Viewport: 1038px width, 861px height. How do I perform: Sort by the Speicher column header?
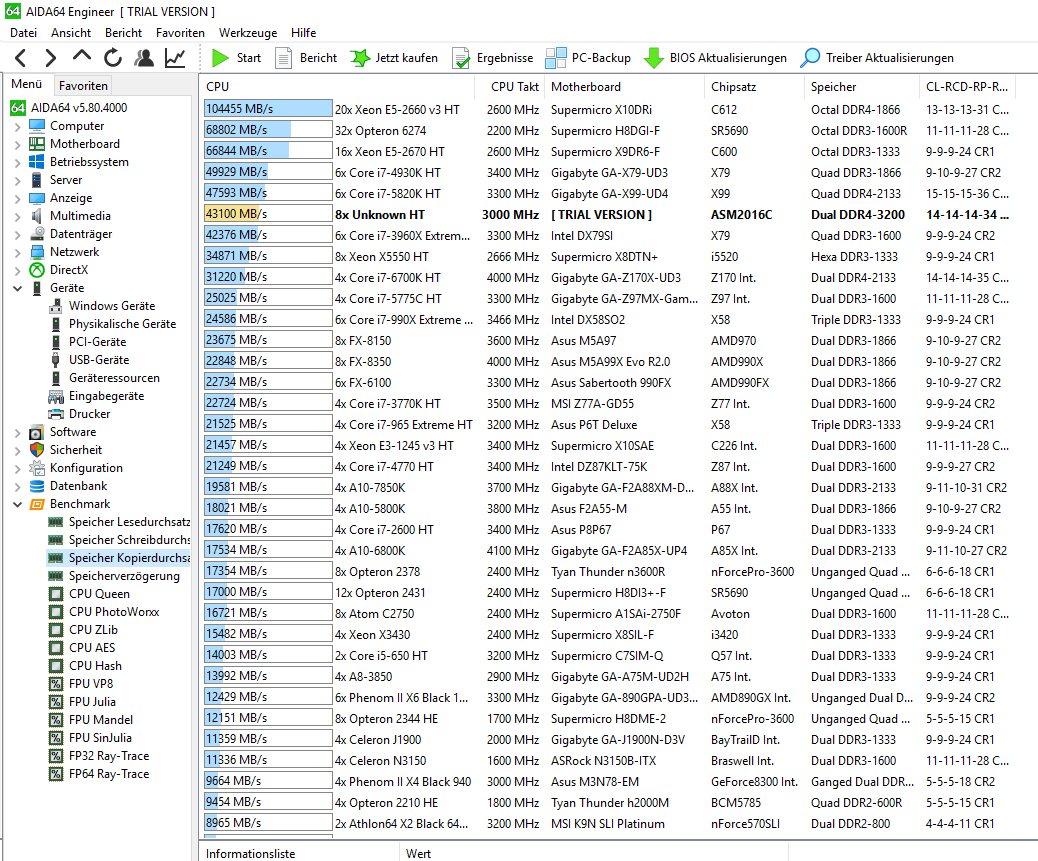(x=862, y=87)
